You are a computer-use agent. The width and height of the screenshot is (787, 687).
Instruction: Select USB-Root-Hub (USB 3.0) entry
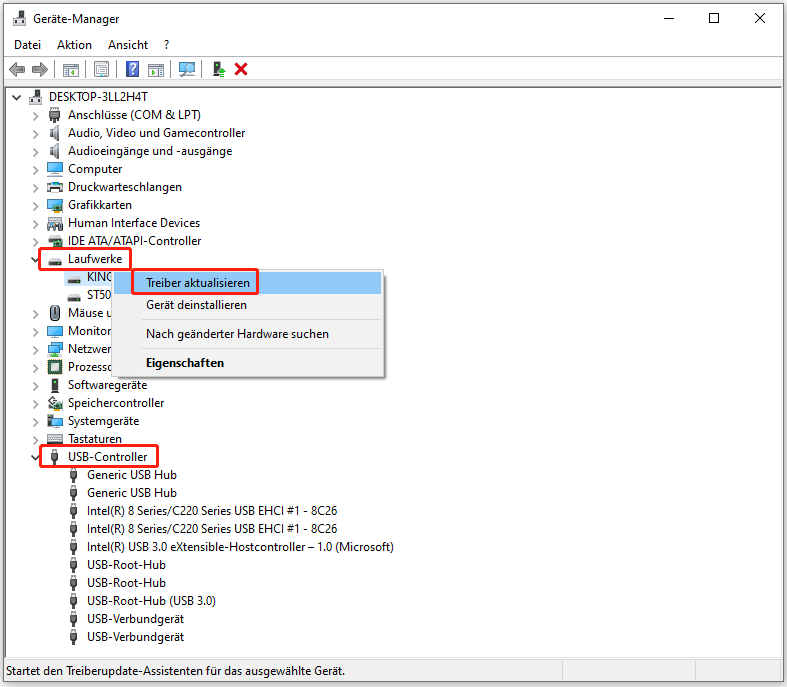point(151,601)
